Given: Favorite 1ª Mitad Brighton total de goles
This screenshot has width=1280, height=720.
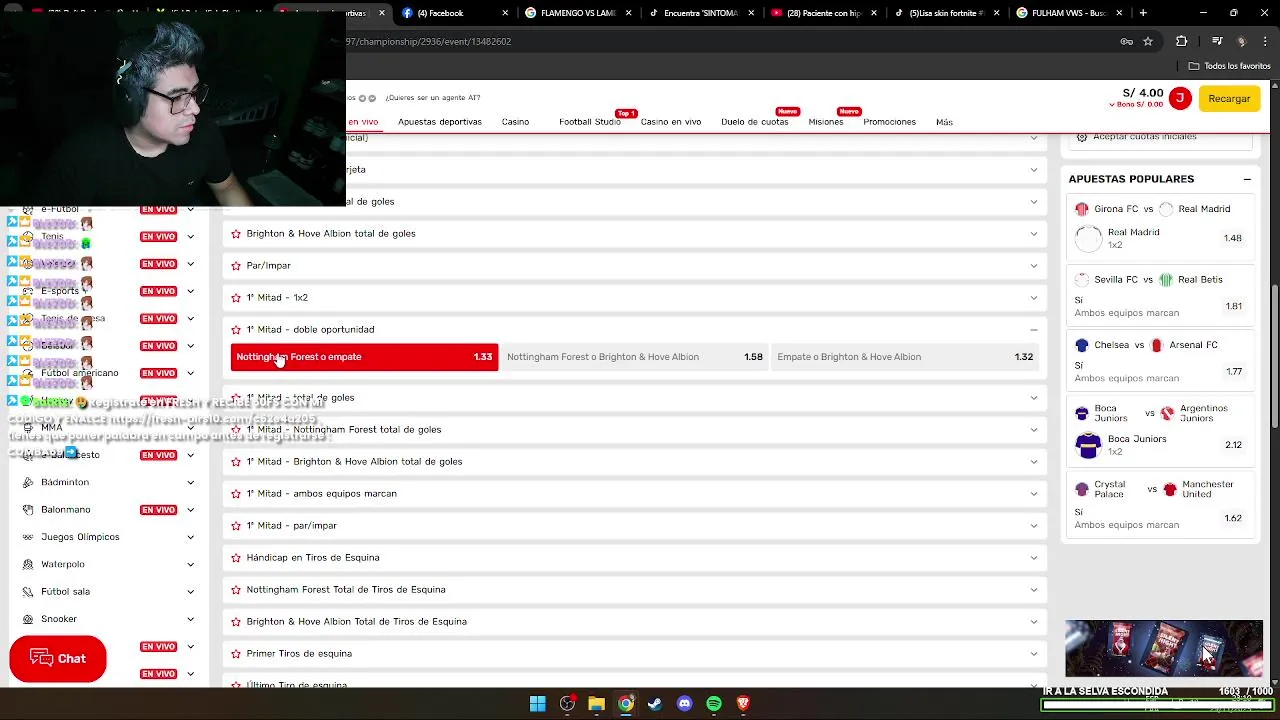Looking at the screenshot, I should (236, 462).
